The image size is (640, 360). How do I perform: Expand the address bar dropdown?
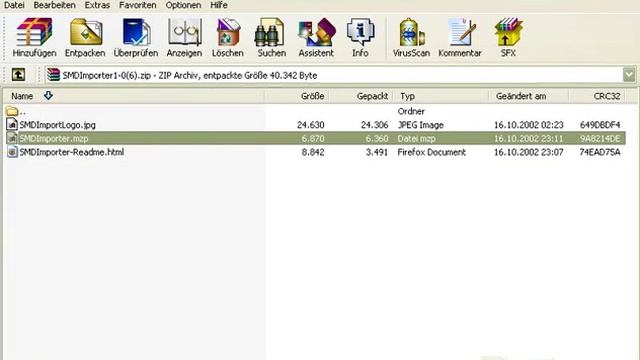pos(629,75)
